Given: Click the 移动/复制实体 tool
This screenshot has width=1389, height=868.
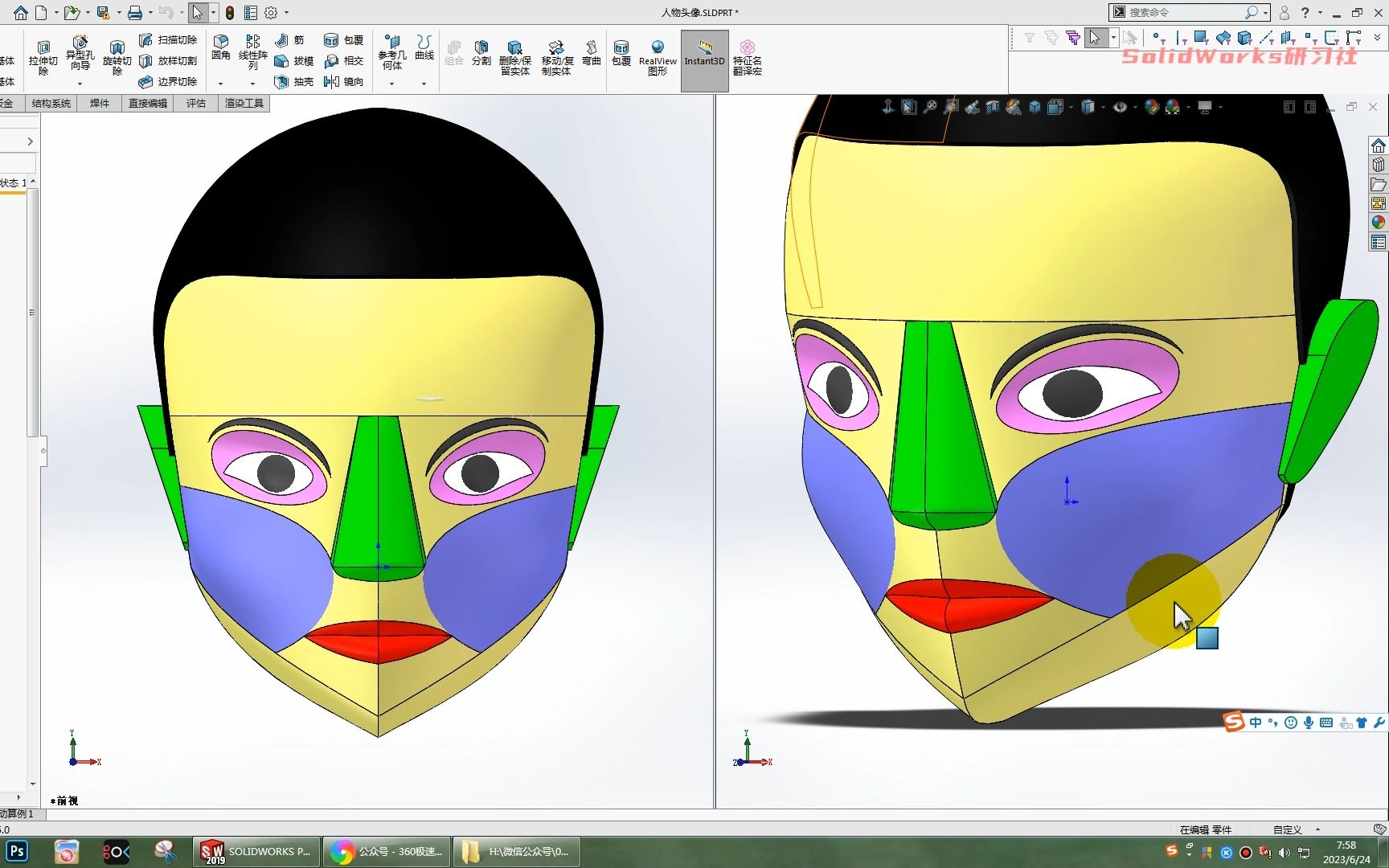Looking at the screenshot, I should pyautogui.click(x=556, y=58).
